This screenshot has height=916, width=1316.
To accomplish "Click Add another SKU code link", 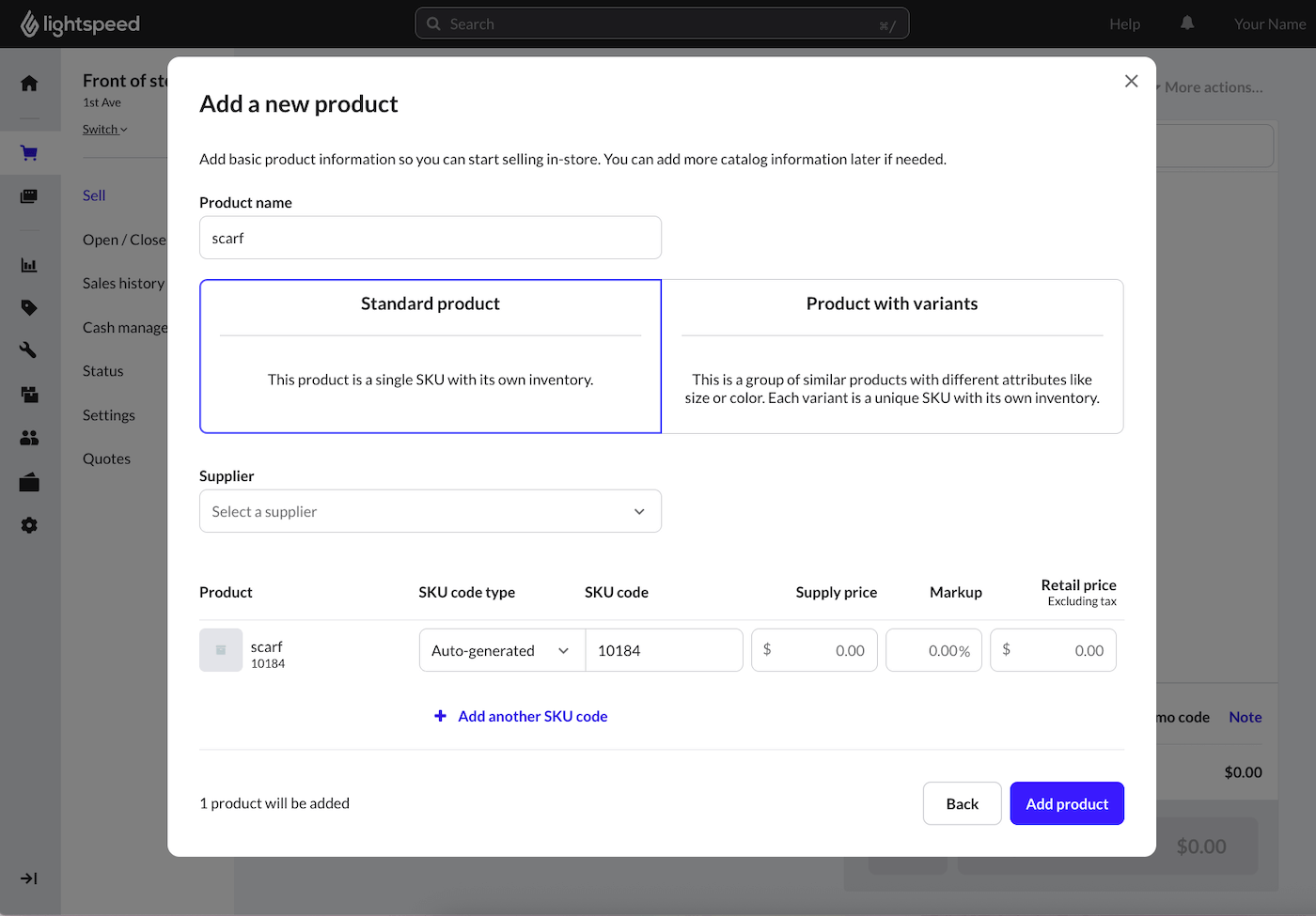I will tap(532, 716).
